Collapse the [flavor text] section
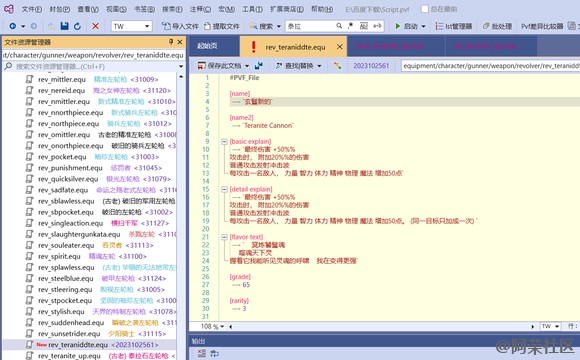The height and width of the screenshot is (360, 580). [x=224, y=237]
